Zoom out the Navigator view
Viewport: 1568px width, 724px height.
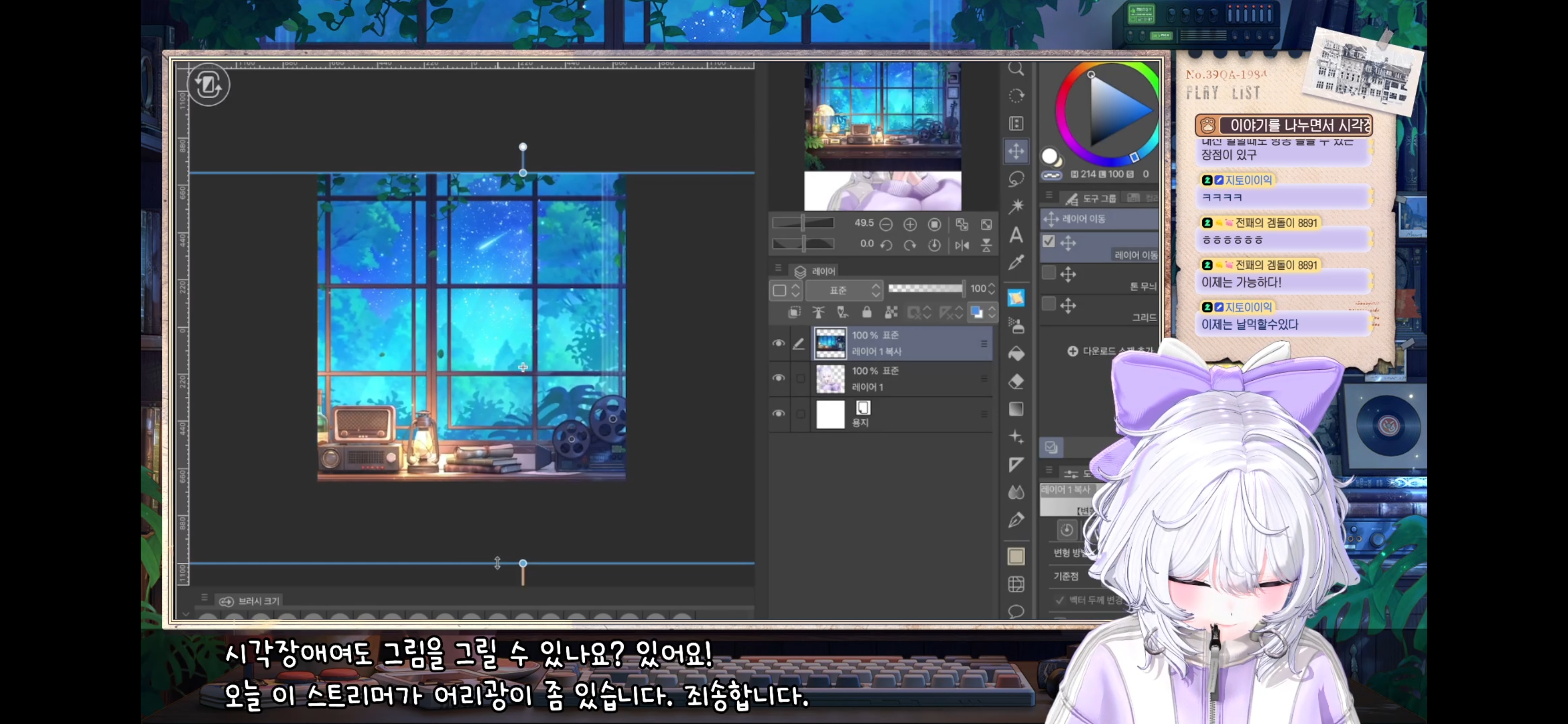(886, 225)
